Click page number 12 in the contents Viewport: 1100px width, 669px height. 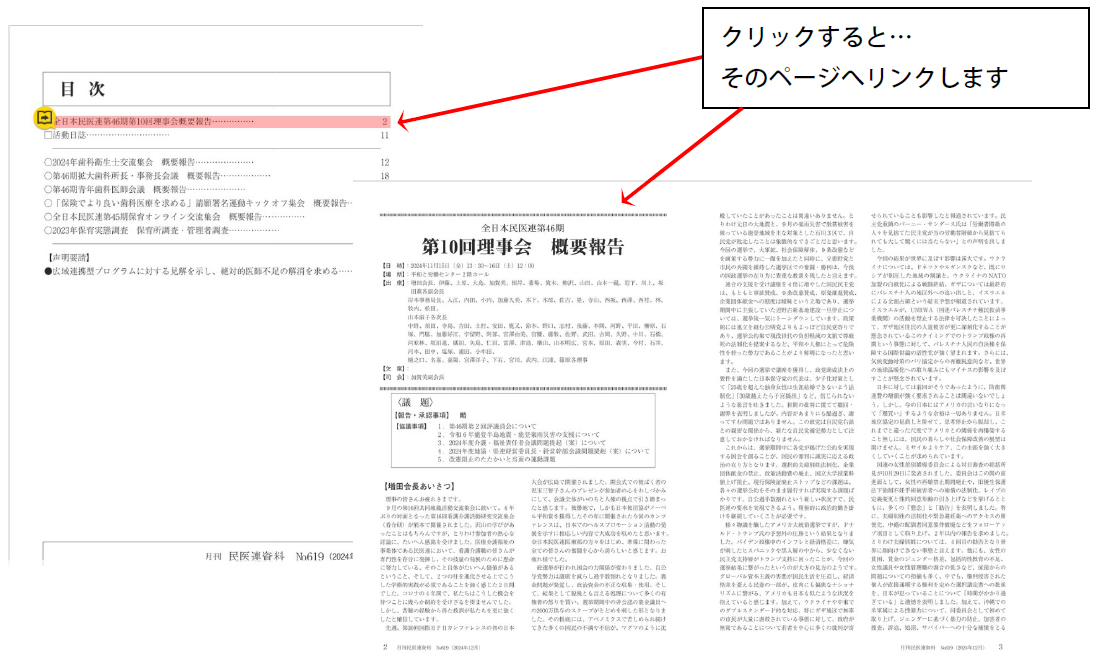coord(384,162)
